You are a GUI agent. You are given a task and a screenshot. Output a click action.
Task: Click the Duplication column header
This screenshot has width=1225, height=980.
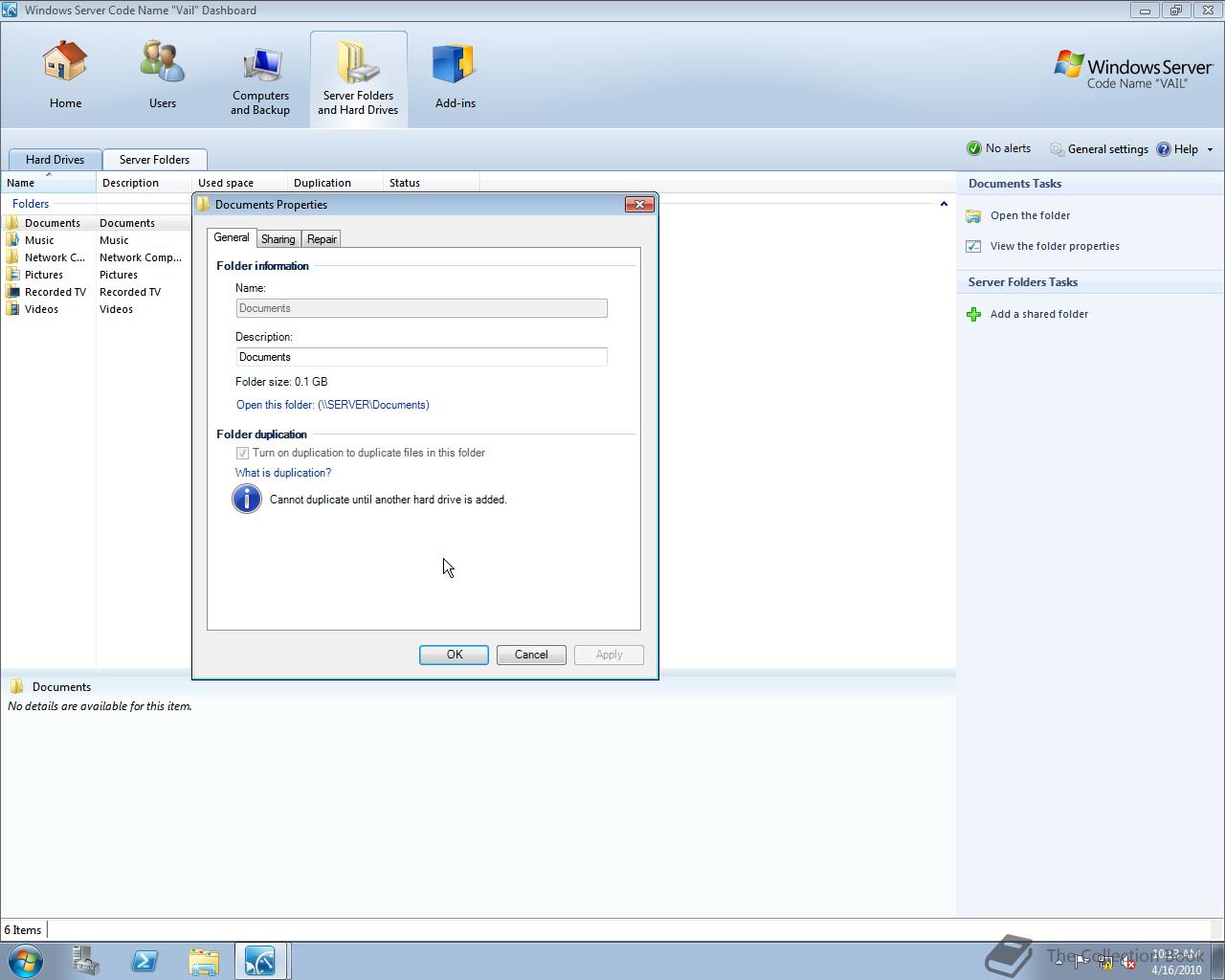pos(335,183)
